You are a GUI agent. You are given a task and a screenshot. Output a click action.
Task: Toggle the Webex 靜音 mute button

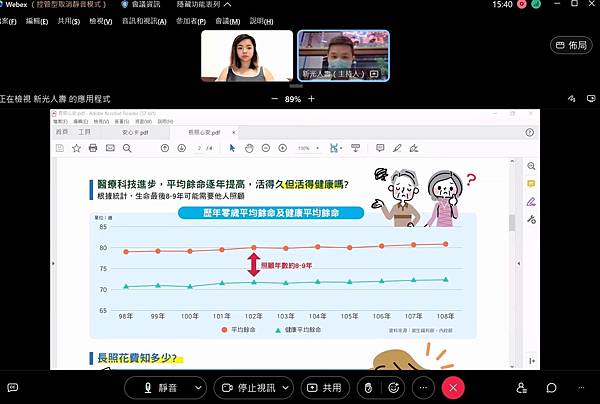click(x=160, y=388)
